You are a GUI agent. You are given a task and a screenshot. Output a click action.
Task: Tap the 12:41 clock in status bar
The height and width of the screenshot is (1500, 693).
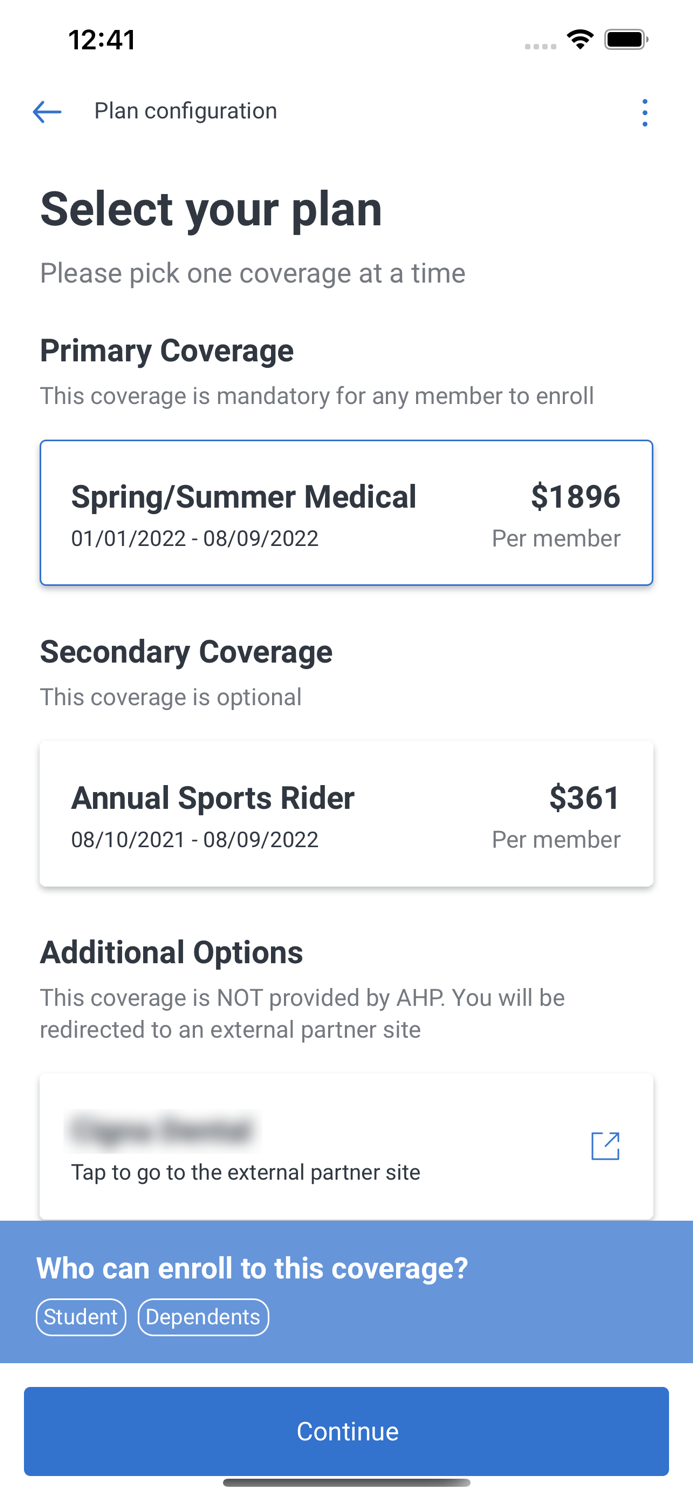click(x=101, y=40)
